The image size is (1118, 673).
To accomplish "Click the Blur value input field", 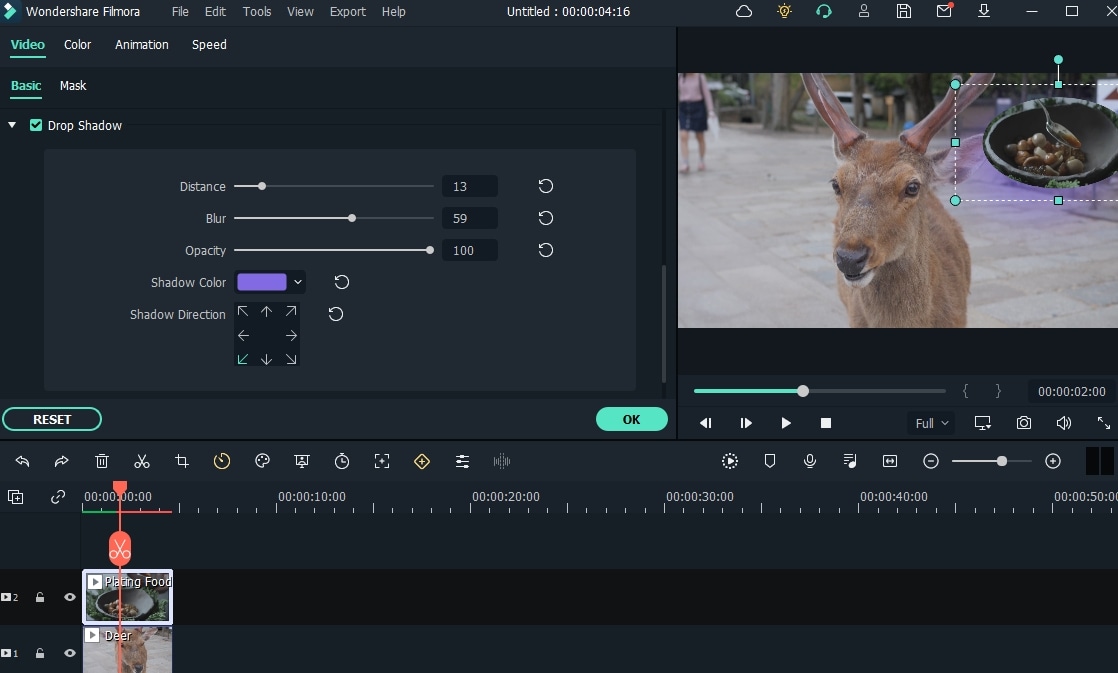I will click(469, 218).
